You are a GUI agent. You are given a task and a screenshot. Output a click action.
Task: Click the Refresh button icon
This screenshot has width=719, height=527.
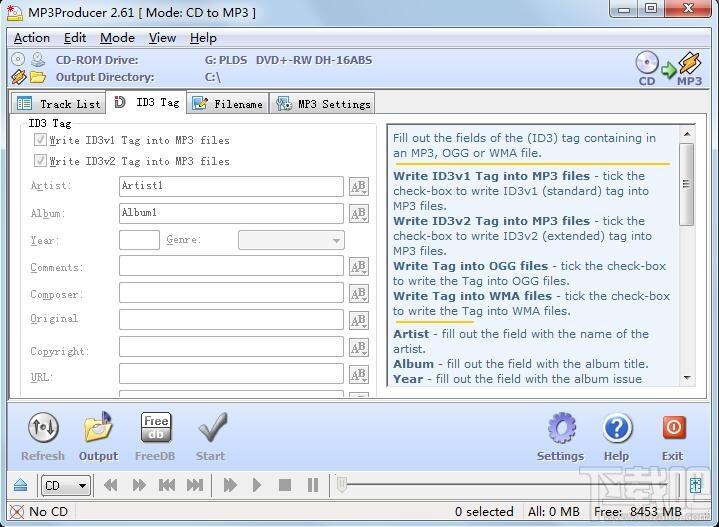(x=43, y=427)
